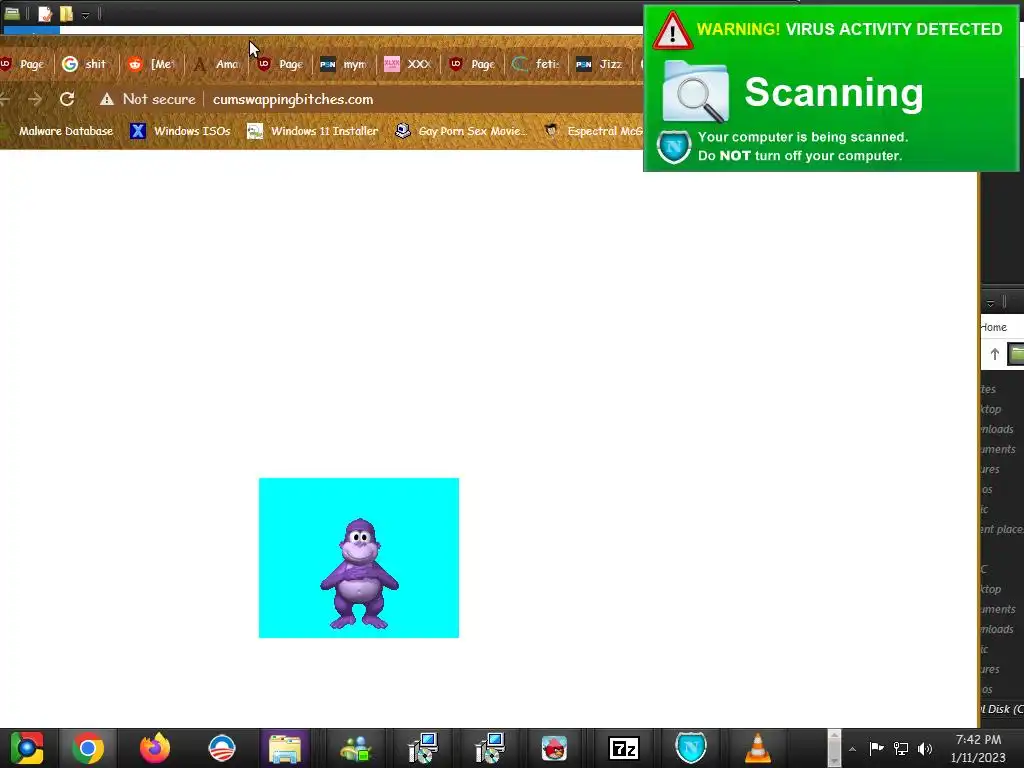This screenshot has width=1024, height=768.
Task: Switch to the PSN 'mym' tab
Action: [x=344, y=64]
